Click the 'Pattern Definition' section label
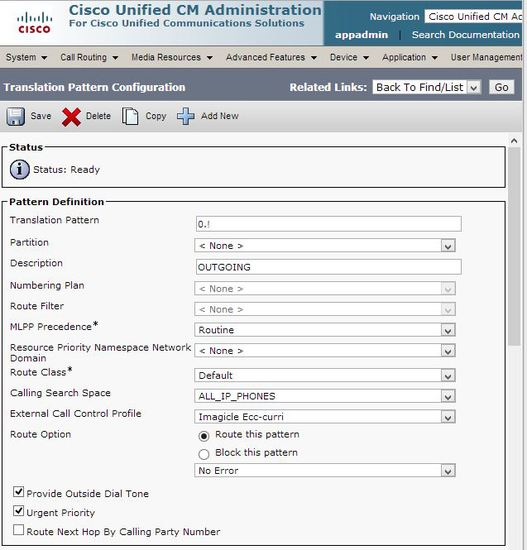Screen dimensions: 527x550 [56, 202]
